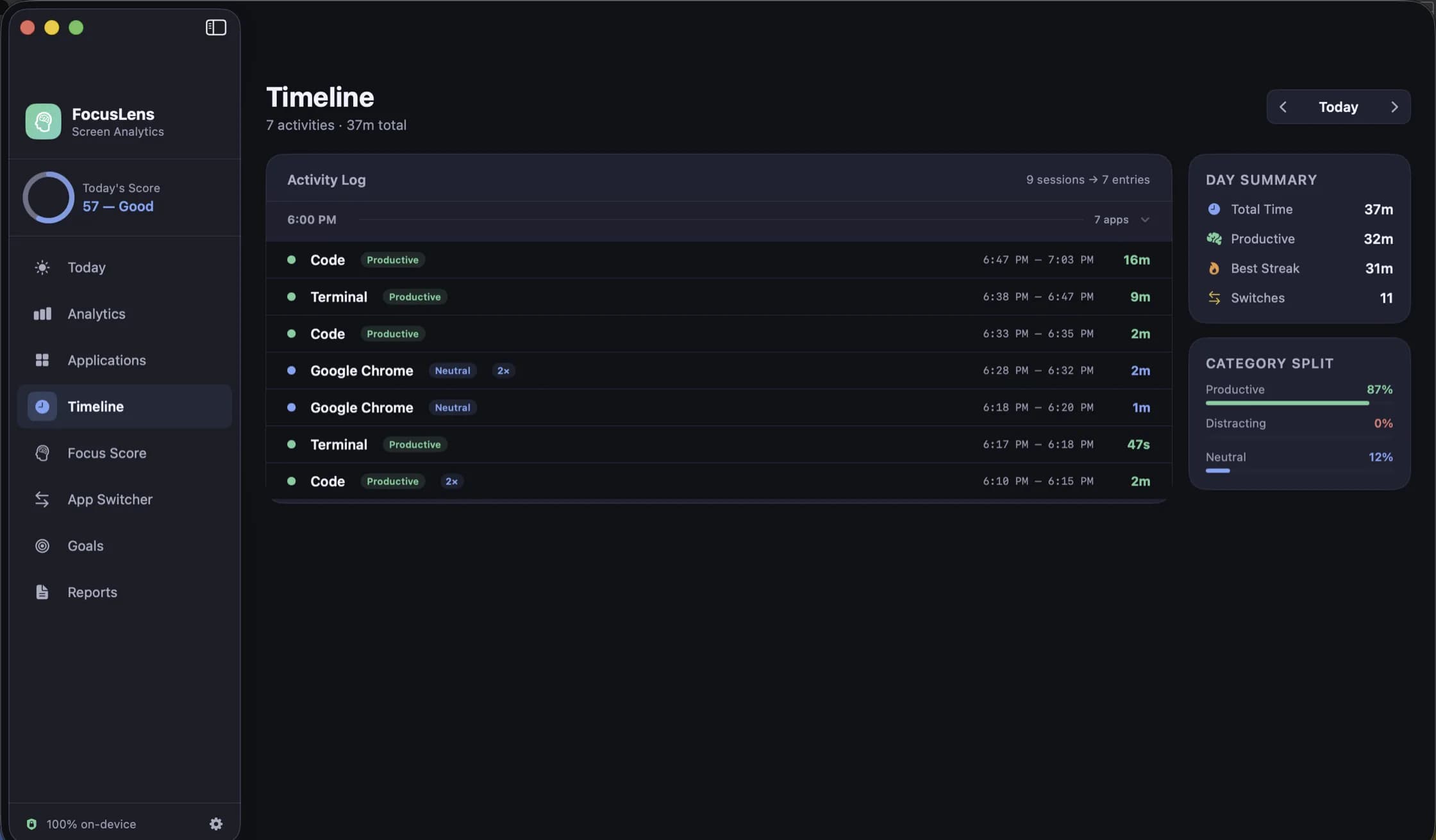Select the Analytics menu item
Screen dimensions: 1436x840
pyautogui.click(x=124, y=314)
